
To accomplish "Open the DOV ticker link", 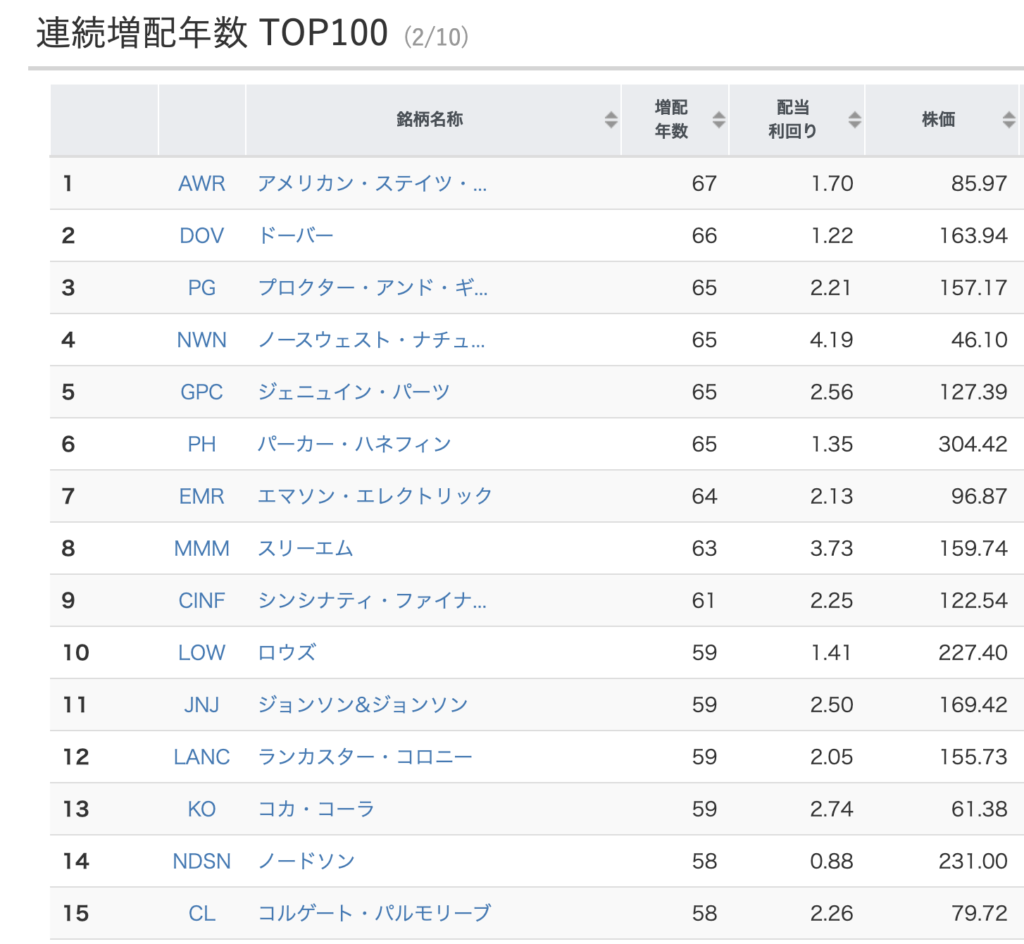I will pos(202,236).
